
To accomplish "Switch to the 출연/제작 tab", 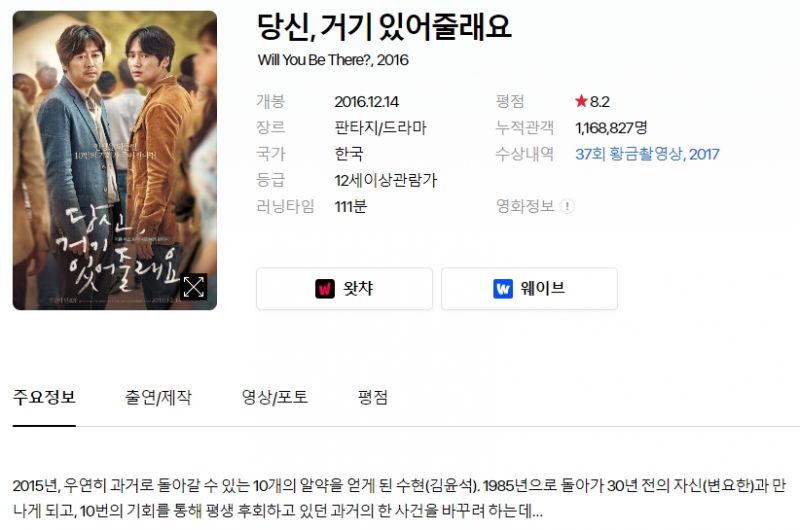I will (158, 397).
